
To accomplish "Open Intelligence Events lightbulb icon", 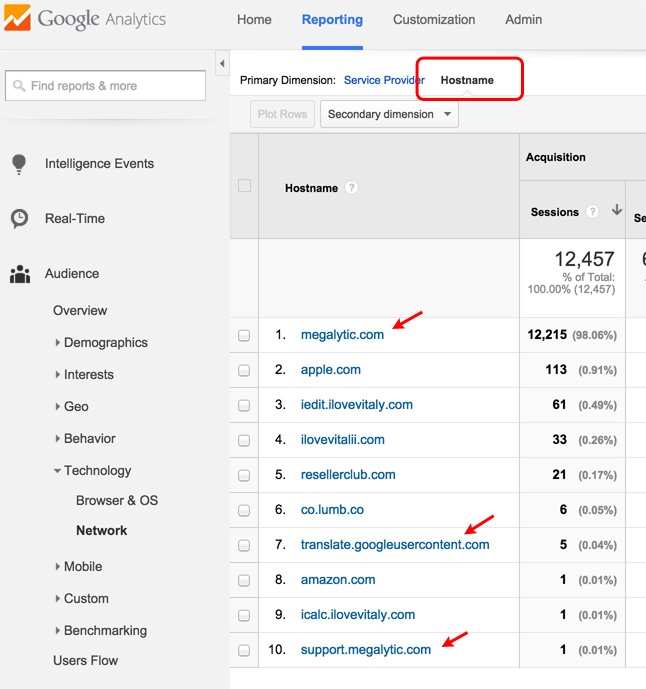I will 18,164.
